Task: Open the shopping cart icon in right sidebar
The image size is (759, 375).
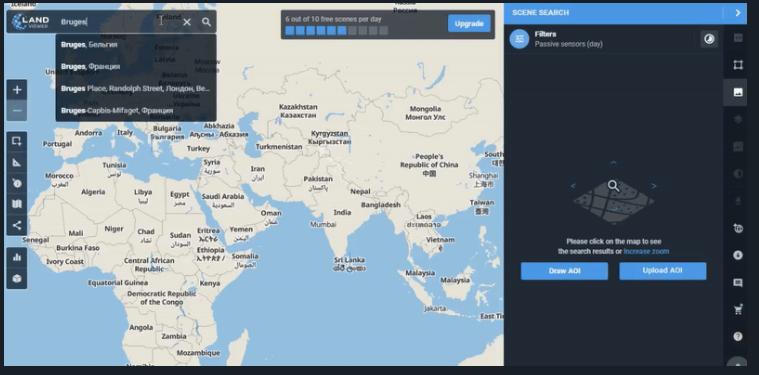Action: pos(738,310)
